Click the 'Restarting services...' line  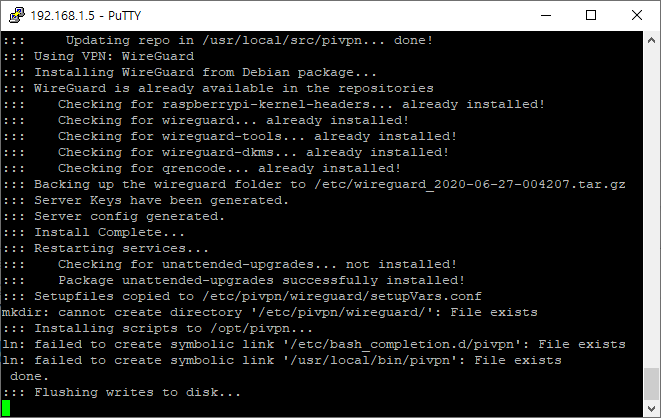point(105,248)
